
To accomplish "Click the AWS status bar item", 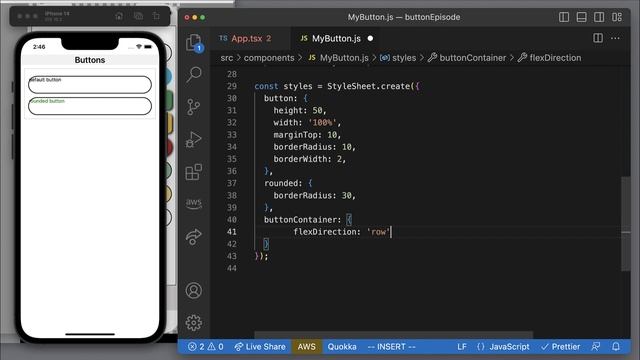I will pyautogui.click(x=307, y=347).
